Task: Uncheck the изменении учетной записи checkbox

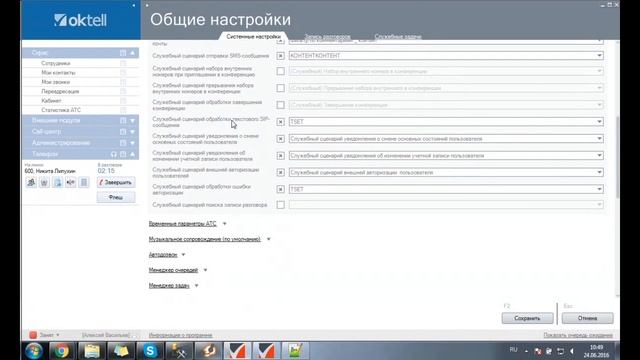Action: 280,156
